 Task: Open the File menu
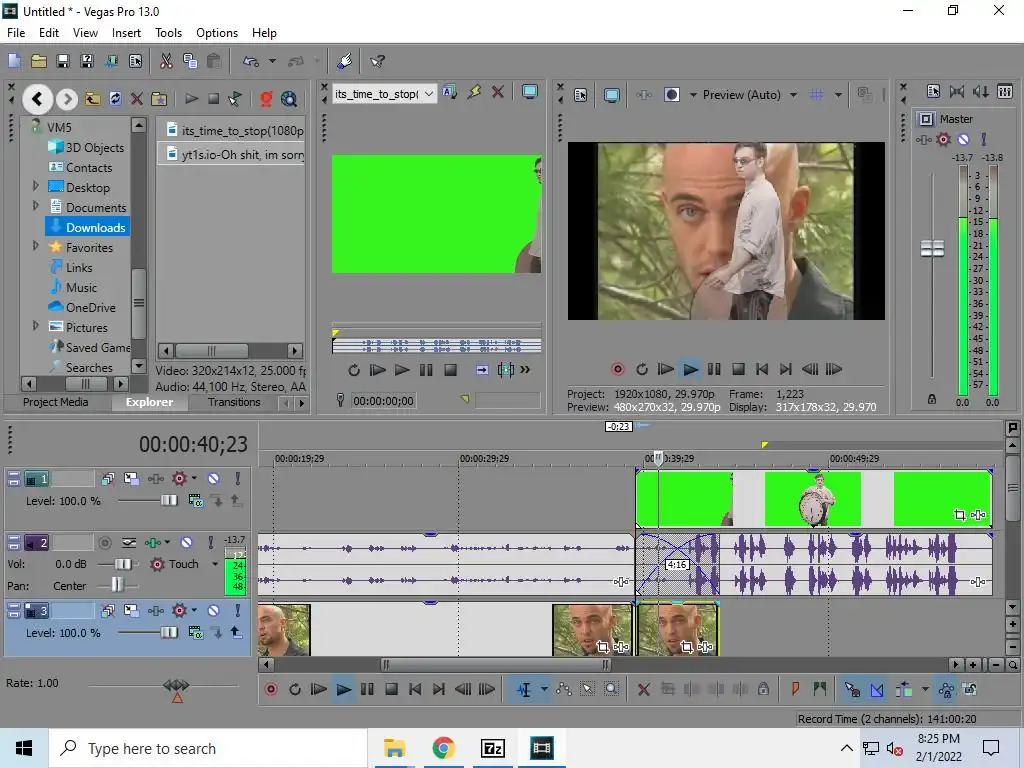(x=16, y=33)
